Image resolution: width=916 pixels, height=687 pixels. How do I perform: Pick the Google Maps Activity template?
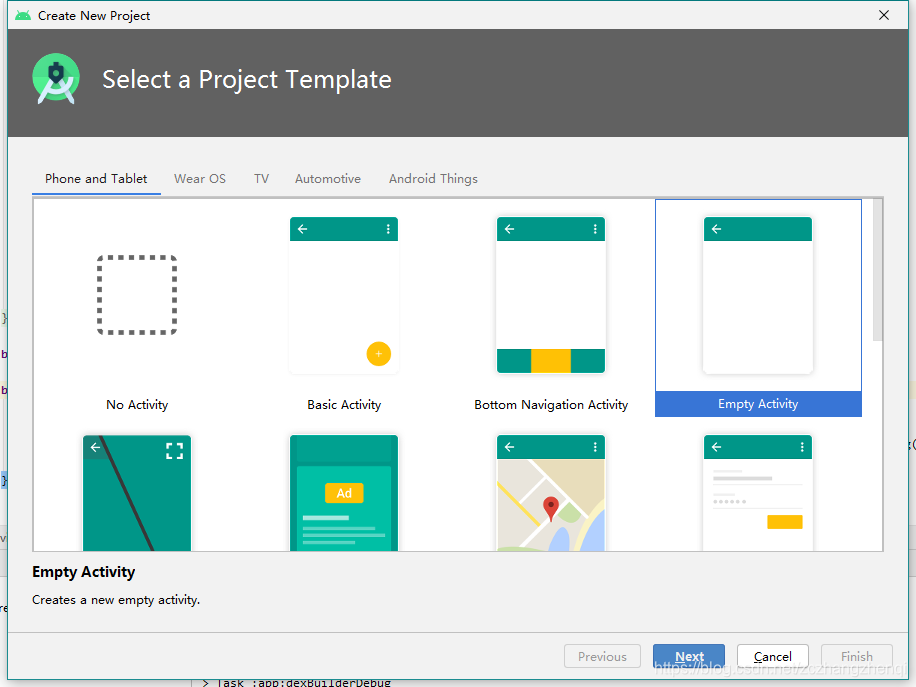(551, 493)
